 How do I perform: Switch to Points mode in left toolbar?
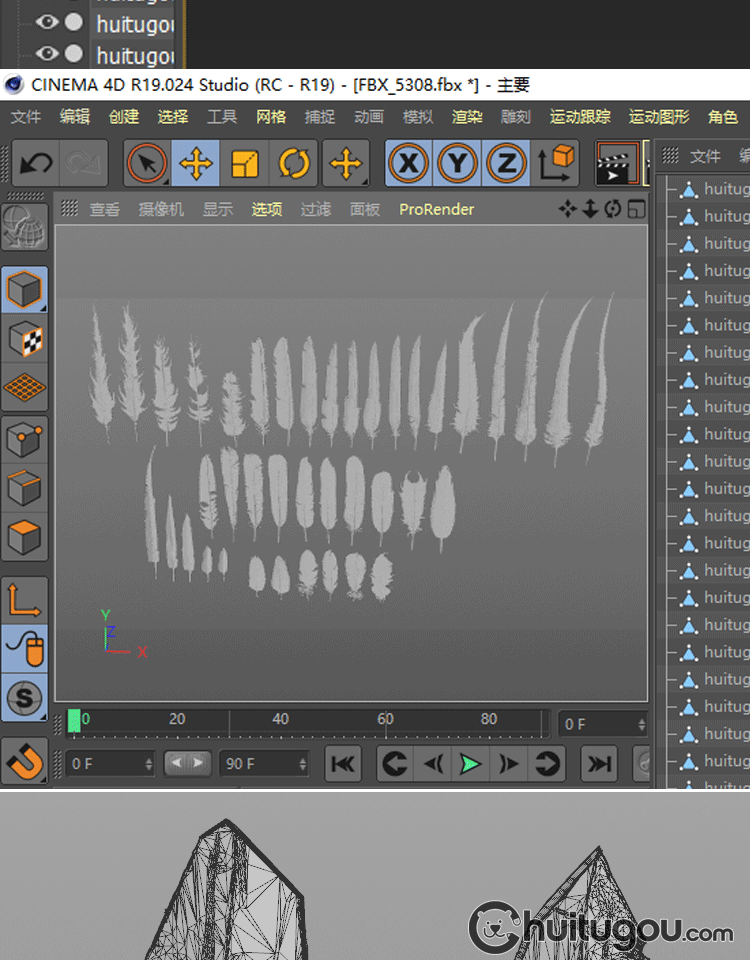pos(24,438)
